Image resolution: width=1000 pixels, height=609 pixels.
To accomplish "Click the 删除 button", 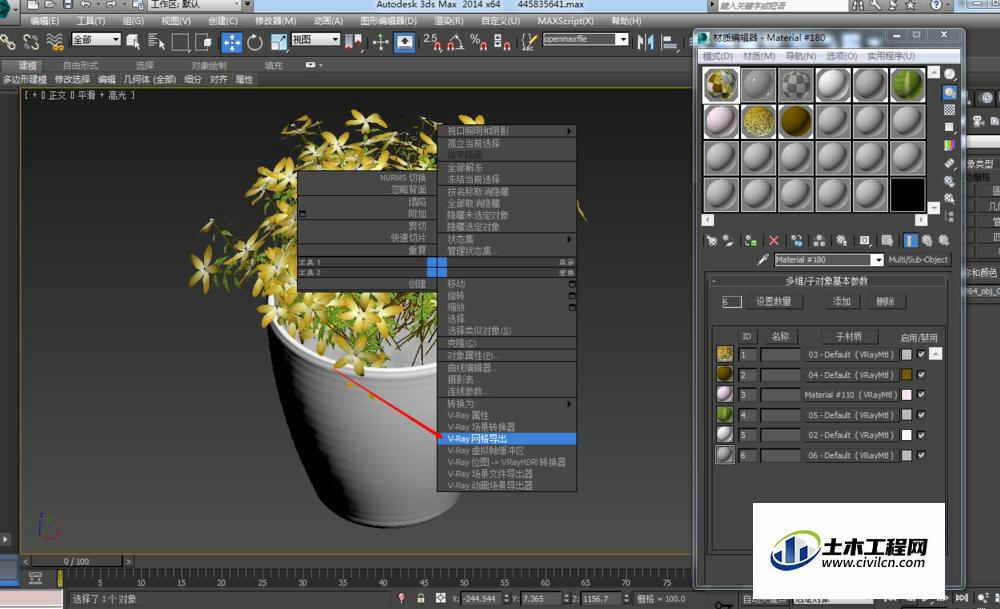I will (885, 302).
